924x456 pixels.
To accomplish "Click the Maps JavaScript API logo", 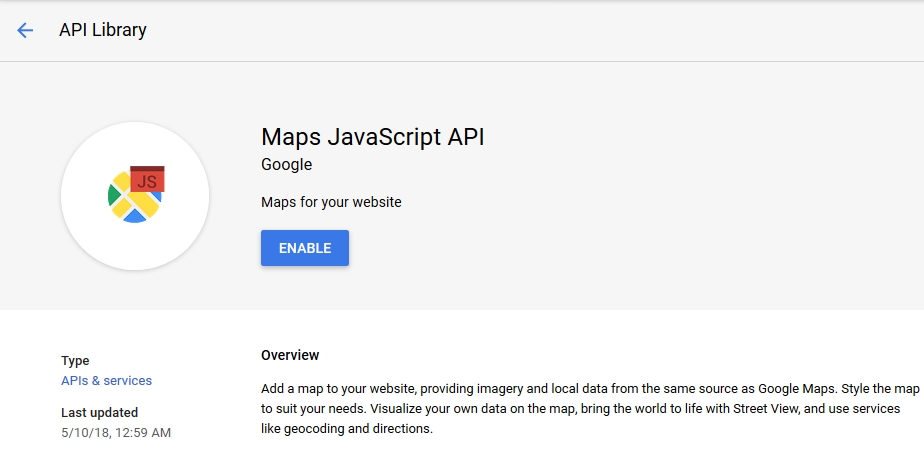I will tap(135, 195).
